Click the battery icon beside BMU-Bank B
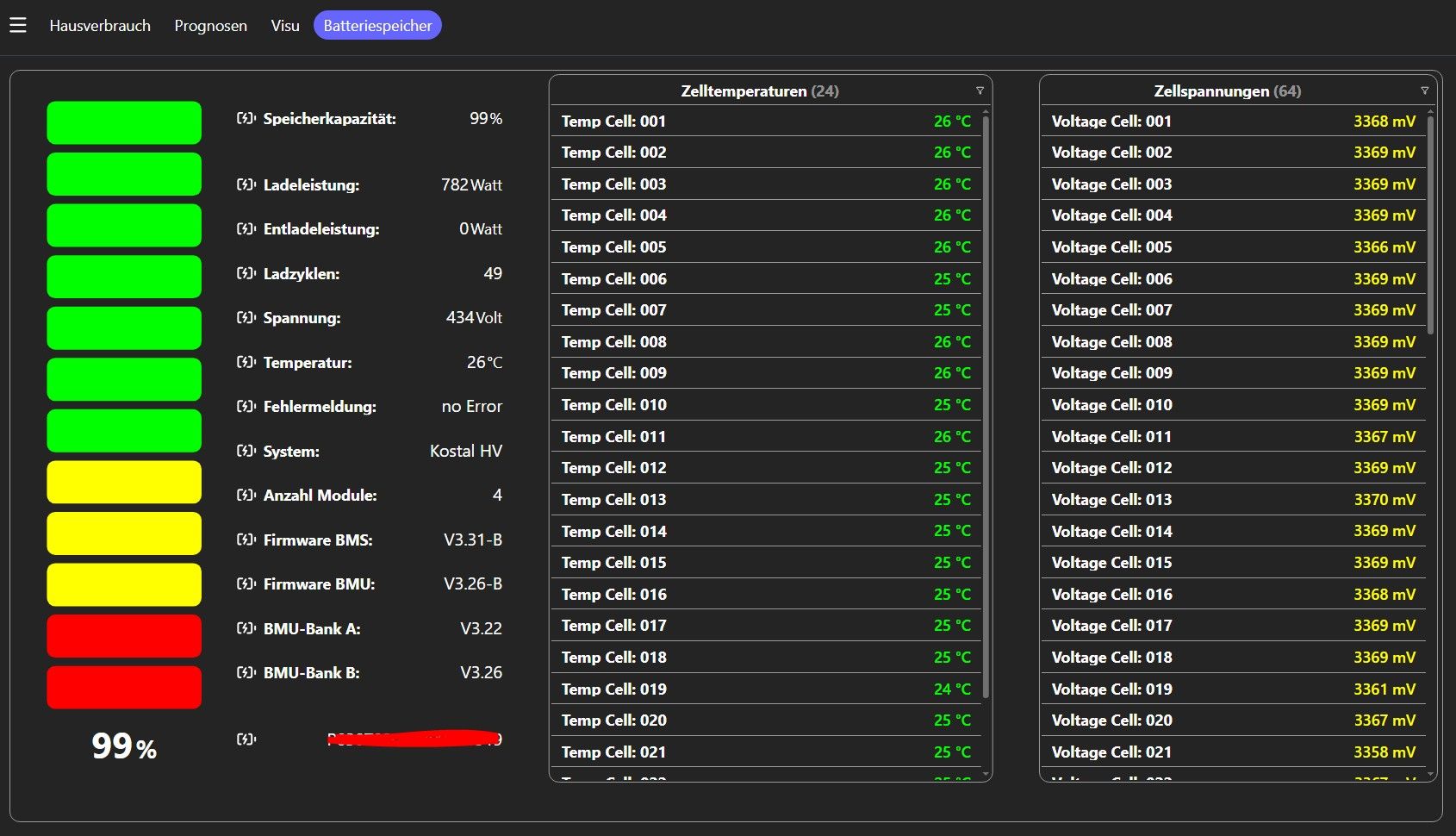1456x836 pixels. pos(246,672)
